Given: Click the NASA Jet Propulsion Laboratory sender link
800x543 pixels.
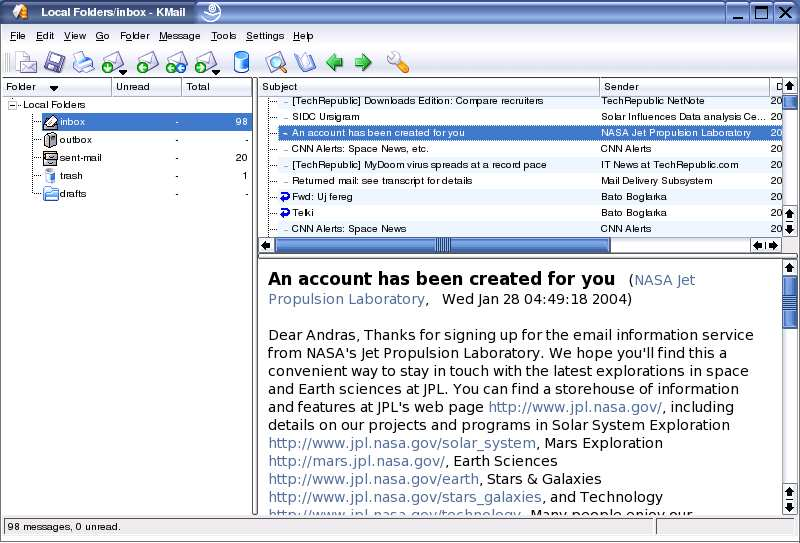Looking at the screenshot, I should pos(482,289).
